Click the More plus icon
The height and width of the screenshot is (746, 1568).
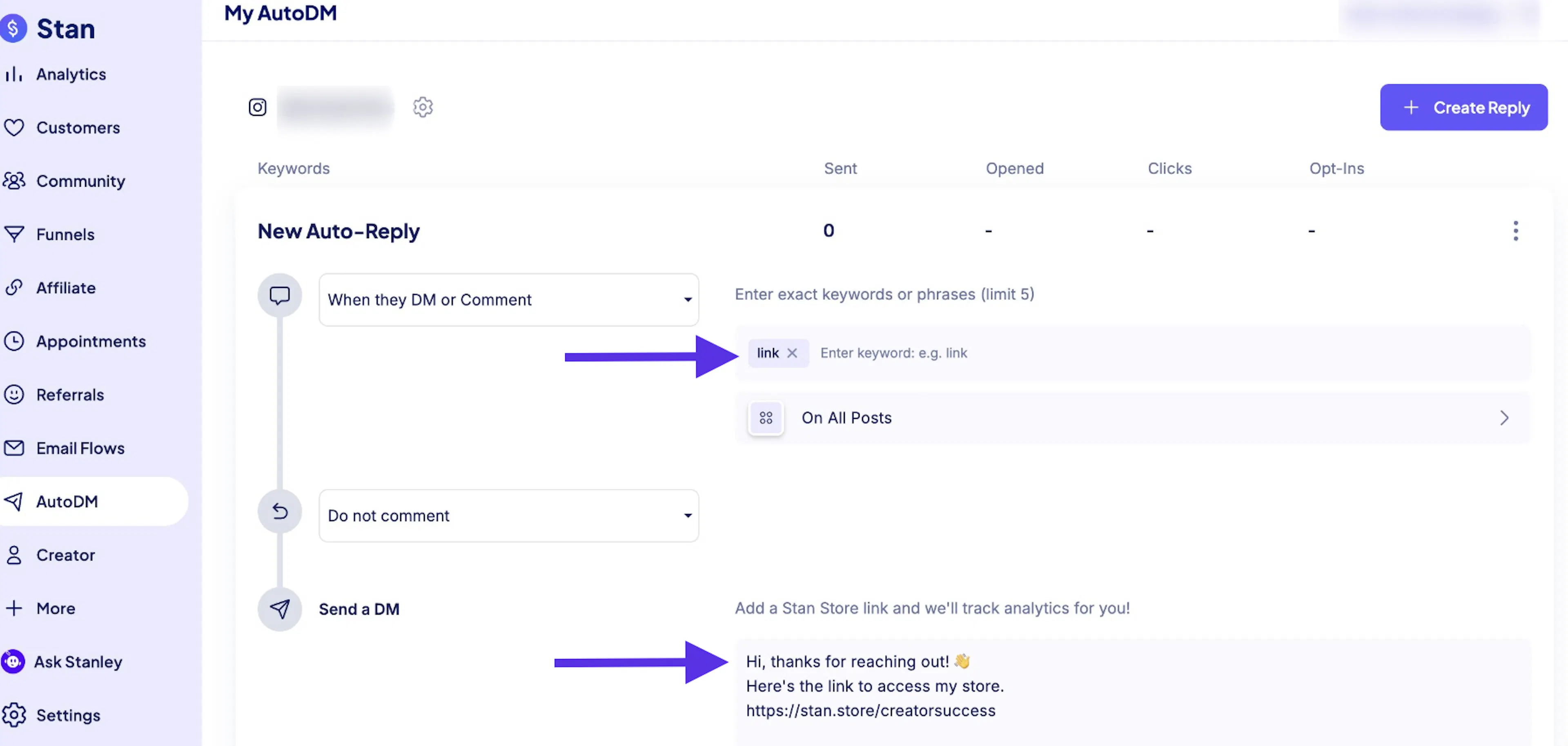[x=13, y=608]
